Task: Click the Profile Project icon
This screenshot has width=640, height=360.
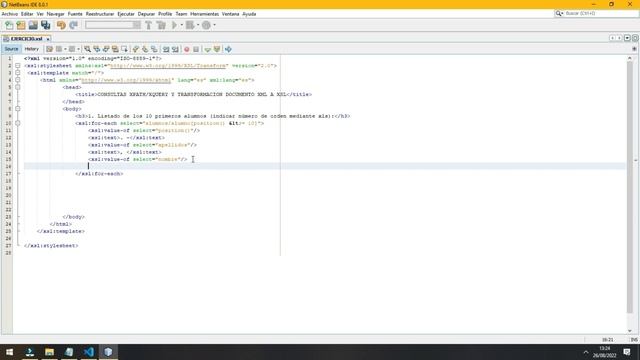Action: [207, 25]
